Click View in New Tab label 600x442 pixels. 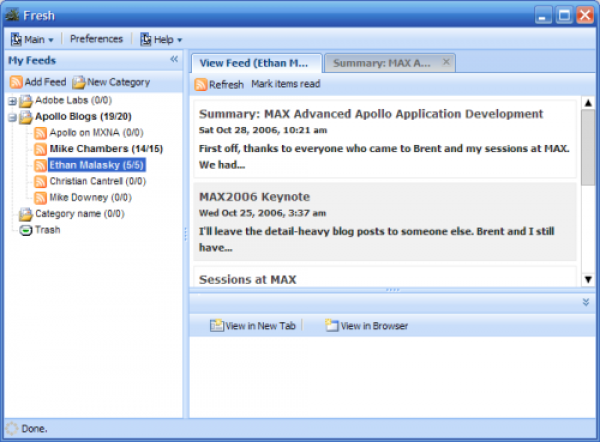click(261, 326)
